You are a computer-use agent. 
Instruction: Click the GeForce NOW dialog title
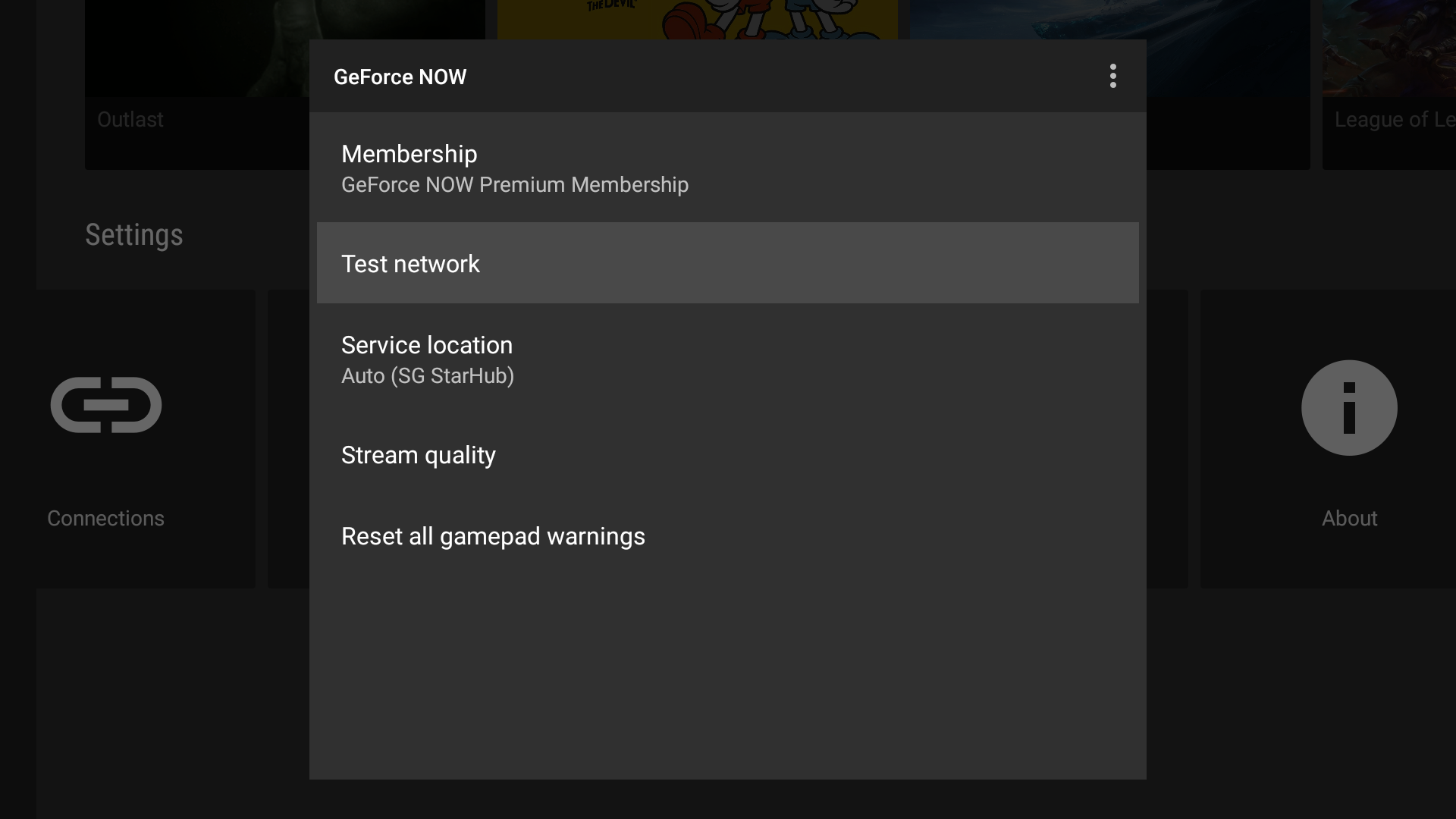click(x=400, y=77)
